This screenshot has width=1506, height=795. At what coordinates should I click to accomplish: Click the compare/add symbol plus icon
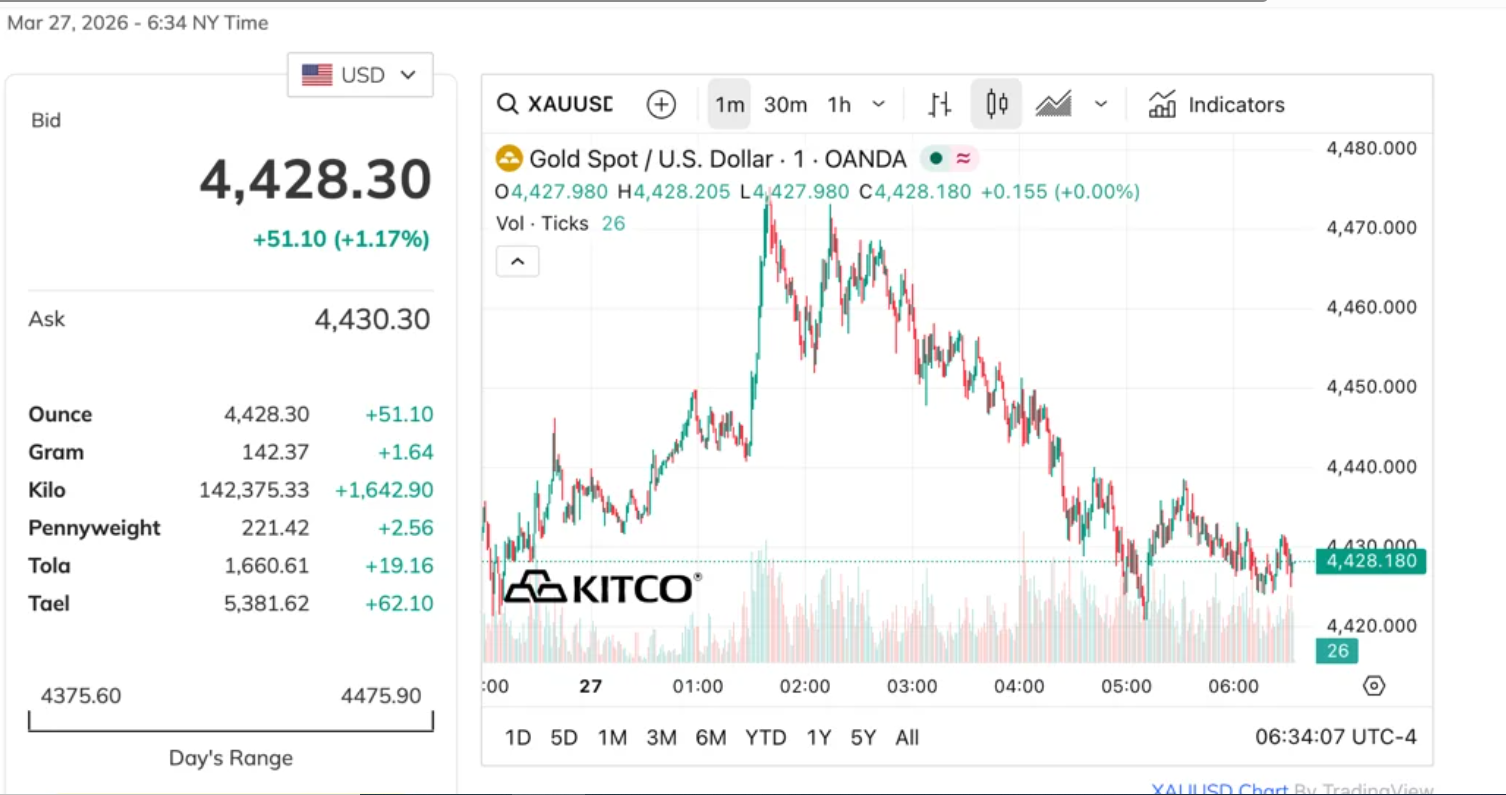(x=661, y=104)
